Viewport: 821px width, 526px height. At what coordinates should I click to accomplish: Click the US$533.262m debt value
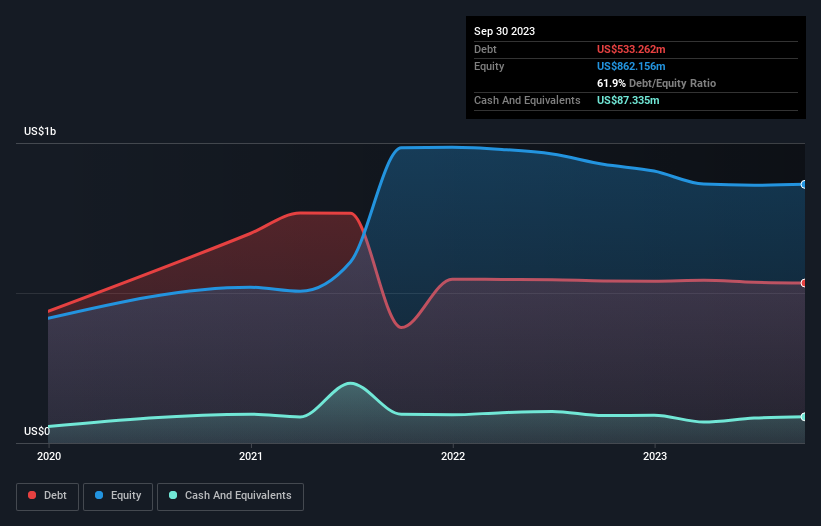click(631, 49)
